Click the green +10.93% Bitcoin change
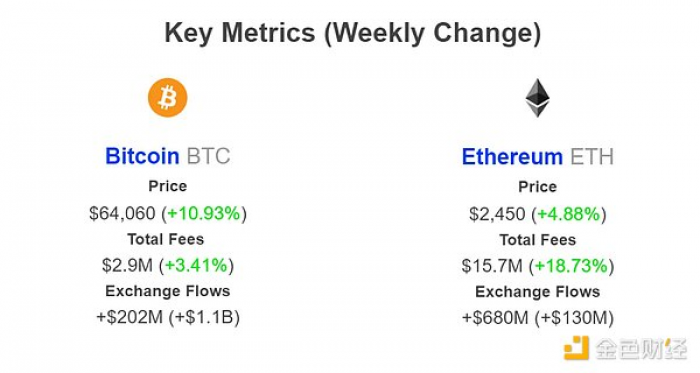 coord(204,213)
